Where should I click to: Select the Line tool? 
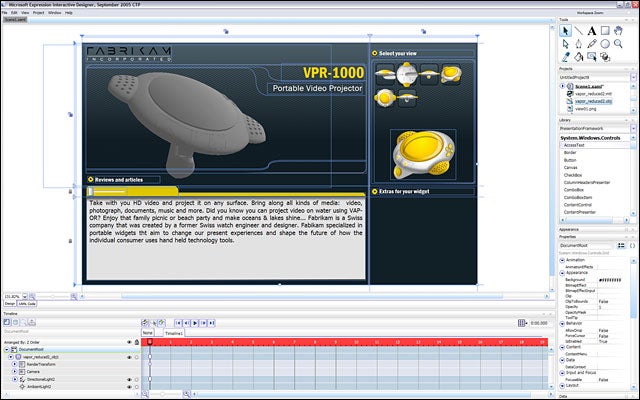(x=579, y=31)
